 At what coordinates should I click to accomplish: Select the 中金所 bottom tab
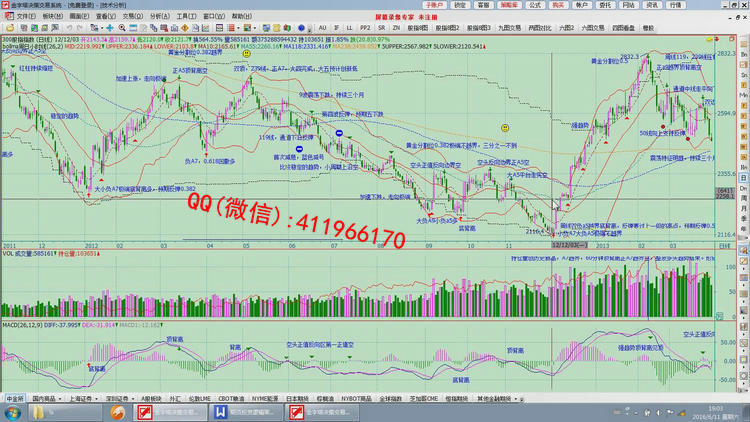tap(14, 398)
